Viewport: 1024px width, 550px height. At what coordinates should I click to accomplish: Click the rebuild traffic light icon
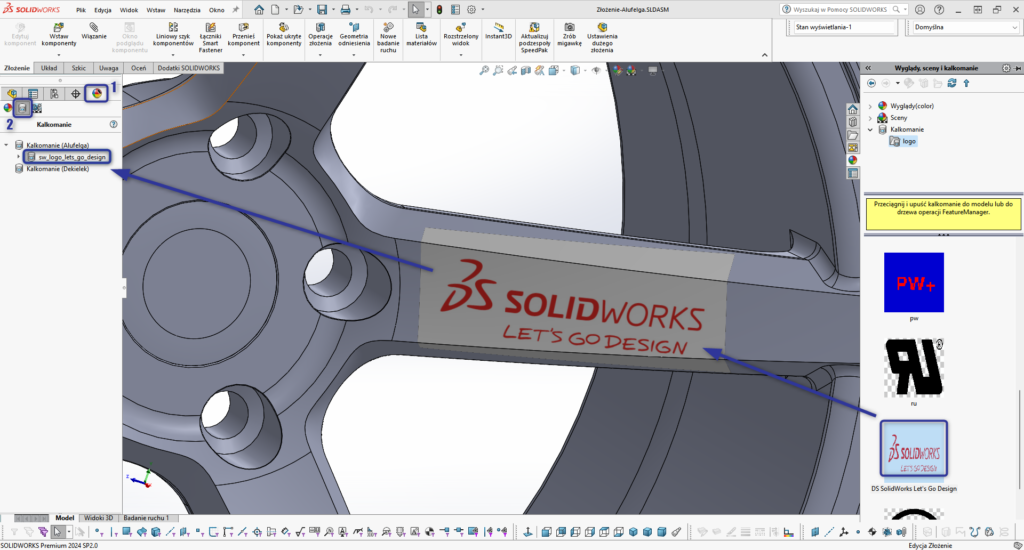point(439,9)
